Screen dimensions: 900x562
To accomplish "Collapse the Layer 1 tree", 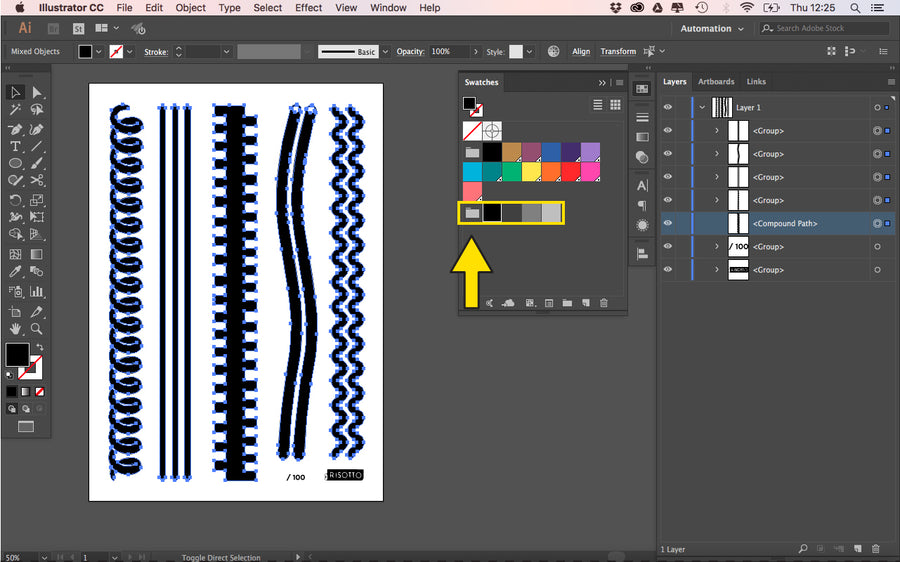I will point(703,107).
